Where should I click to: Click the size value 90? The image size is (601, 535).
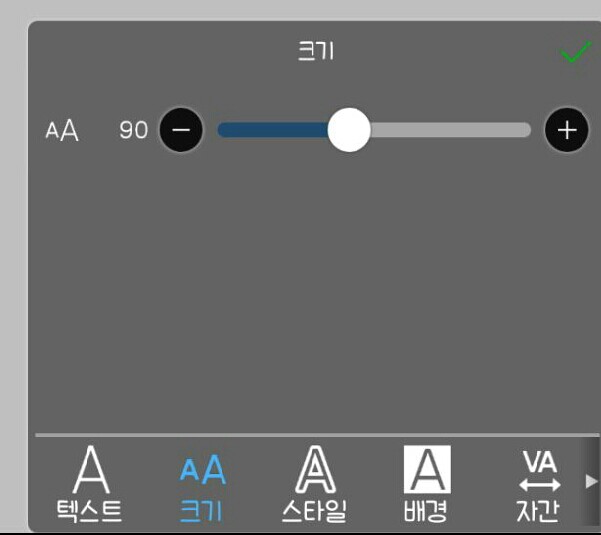coord(133,131)
